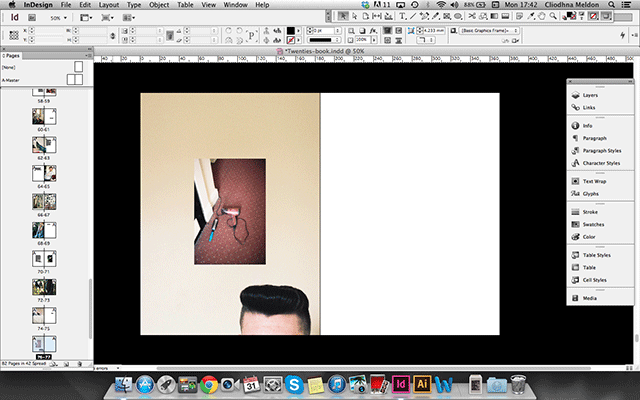Select the Note tool
This screenshot has width=640, height=400.
point(519,16)
